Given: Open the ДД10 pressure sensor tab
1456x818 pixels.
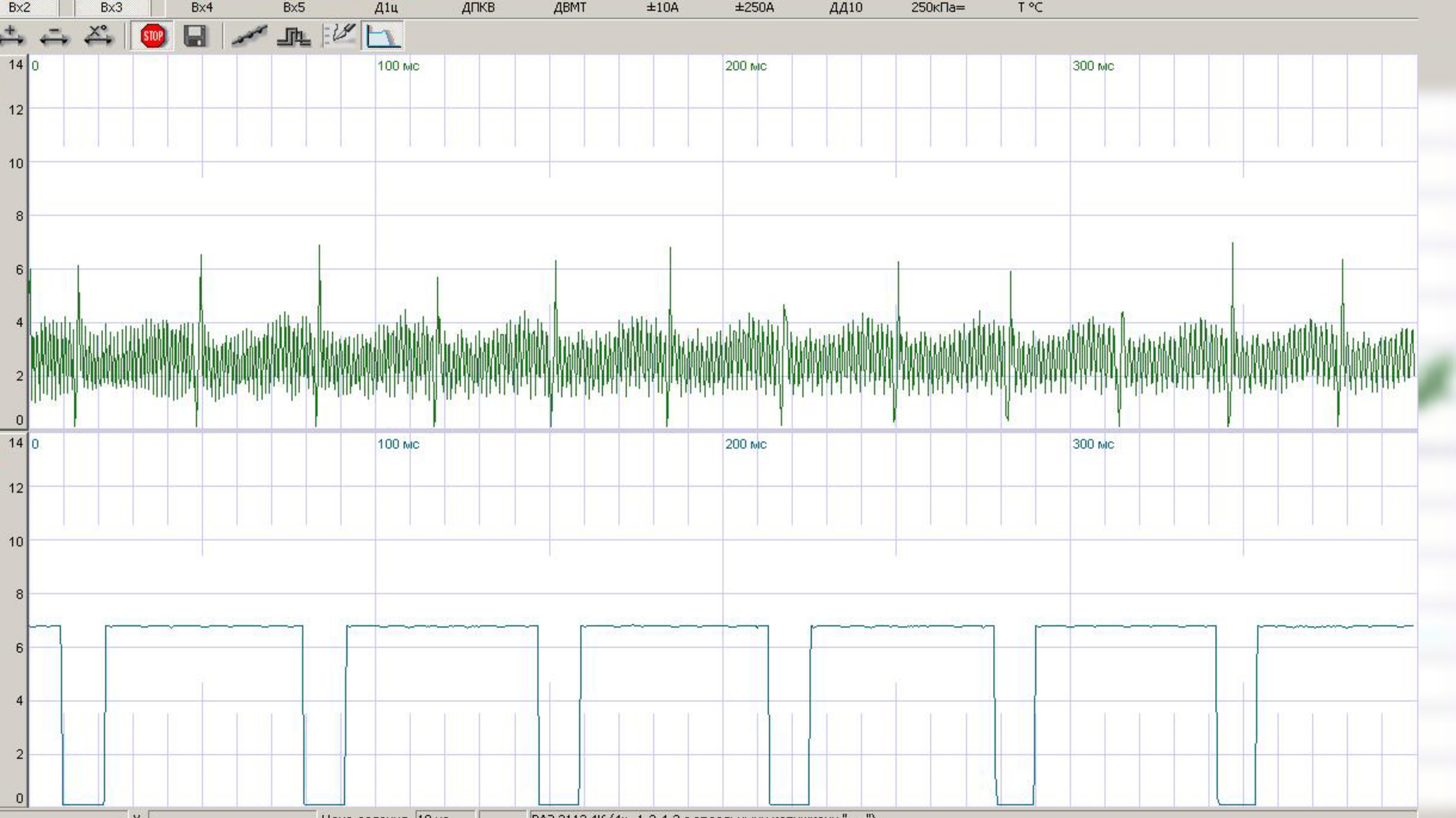Looking at the screenshot, I should point(846,7).
